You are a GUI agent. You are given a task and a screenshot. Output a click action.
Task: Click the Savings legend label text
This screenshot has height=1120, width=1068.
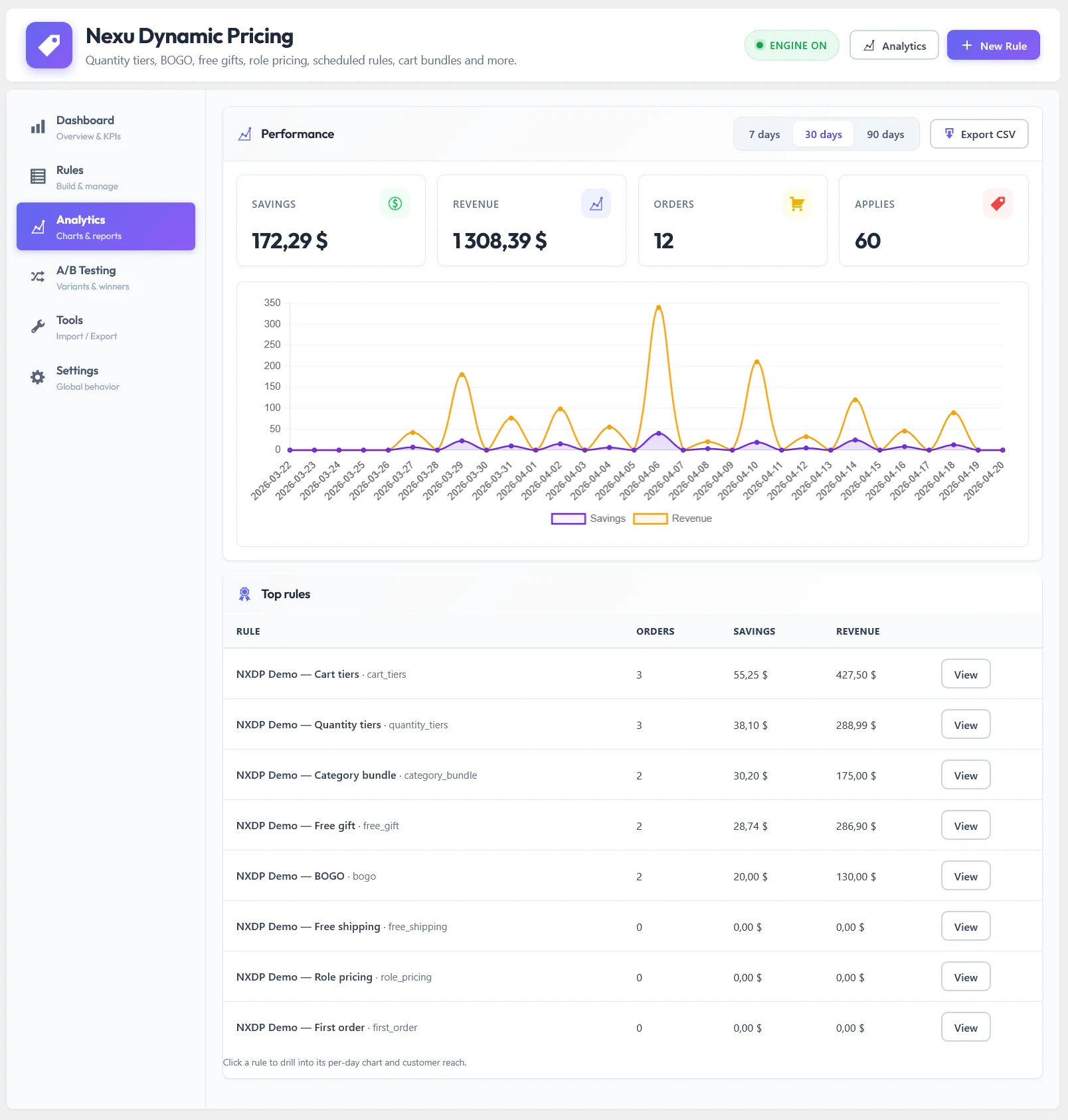click(x=607, y=519)
